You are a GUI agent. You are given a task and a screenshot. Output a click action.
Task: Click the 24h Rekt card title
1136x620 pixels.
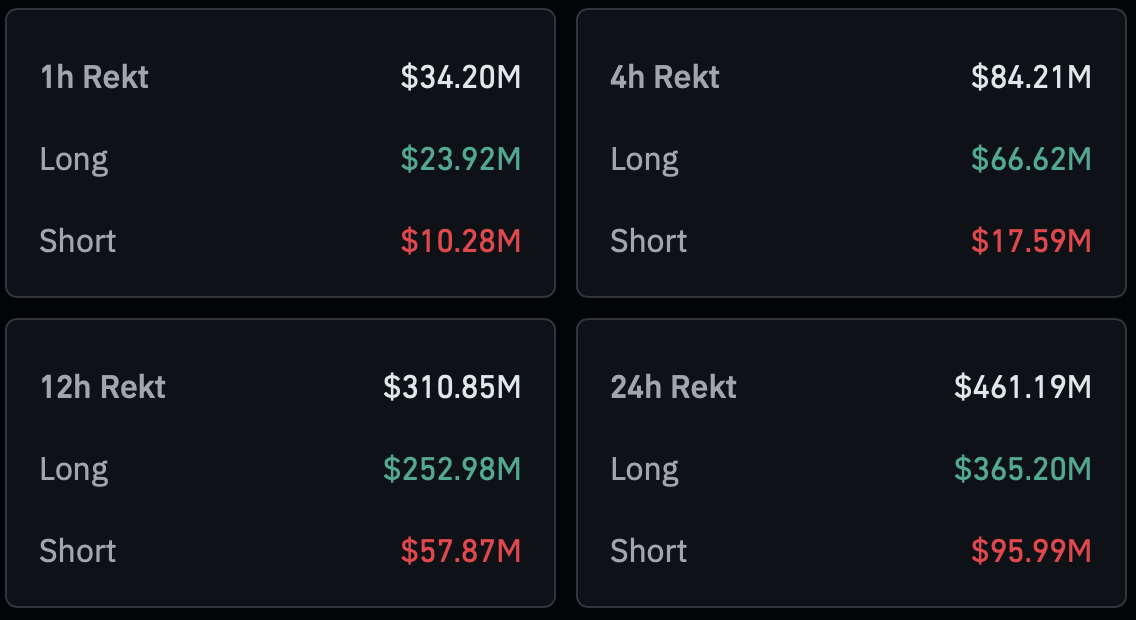[674, 387]
